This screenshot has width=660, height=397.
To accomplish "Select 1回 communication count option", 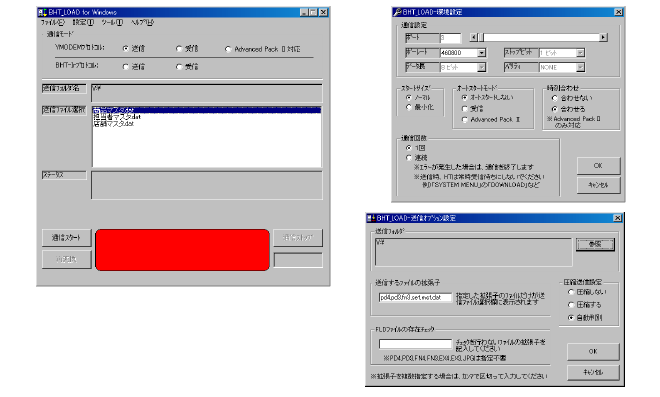I will click(x=409, y=148).
